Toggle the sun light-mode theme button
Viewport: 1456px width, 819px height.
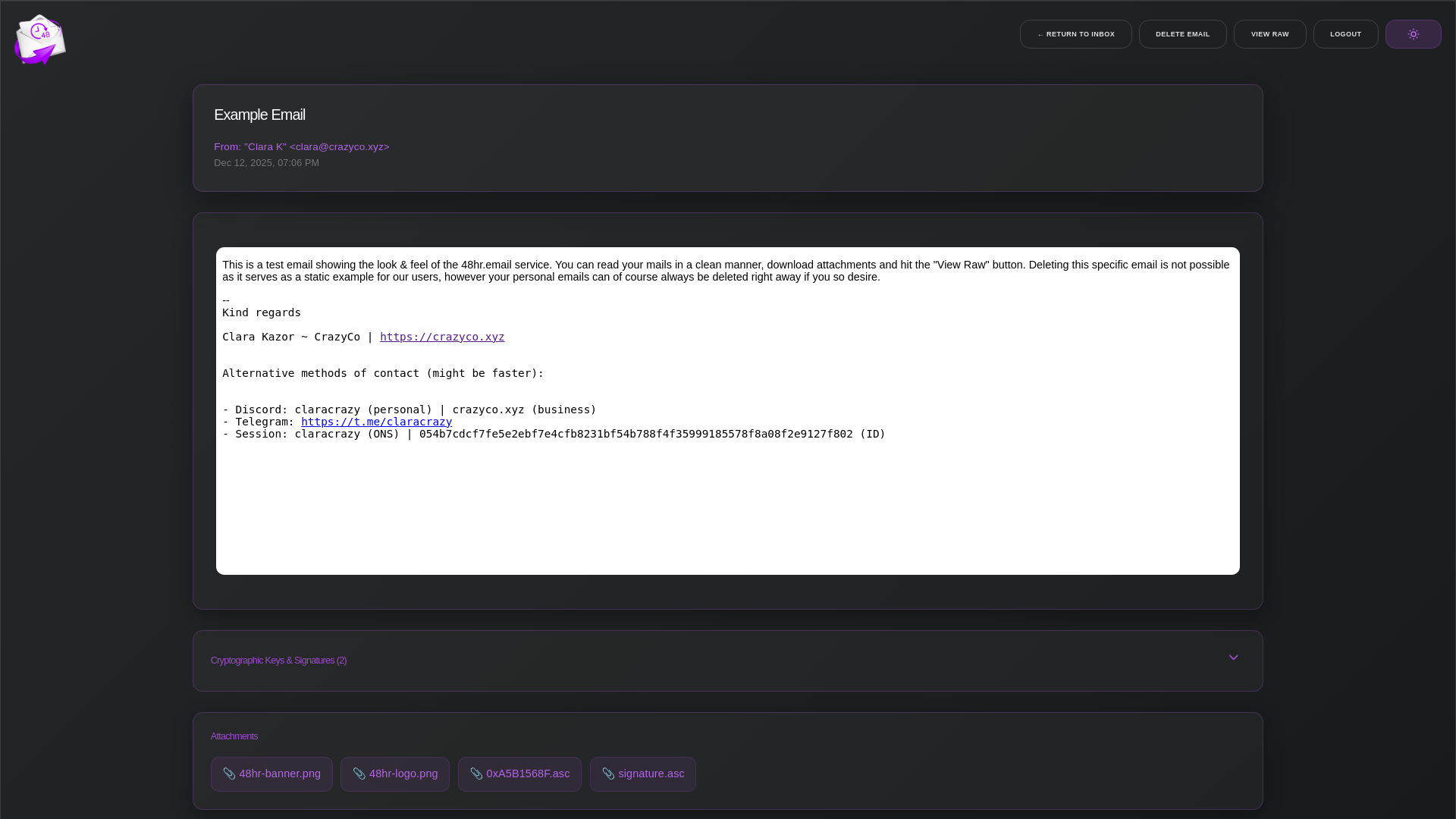coord(1413,34)
